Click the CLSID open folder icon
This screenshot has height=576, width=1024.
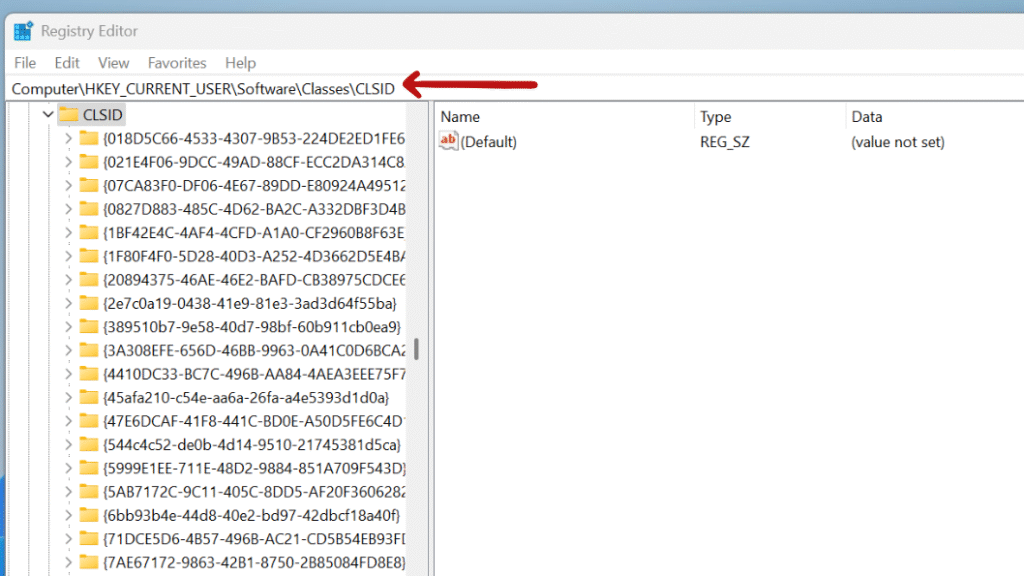click(x=69, y=114)
